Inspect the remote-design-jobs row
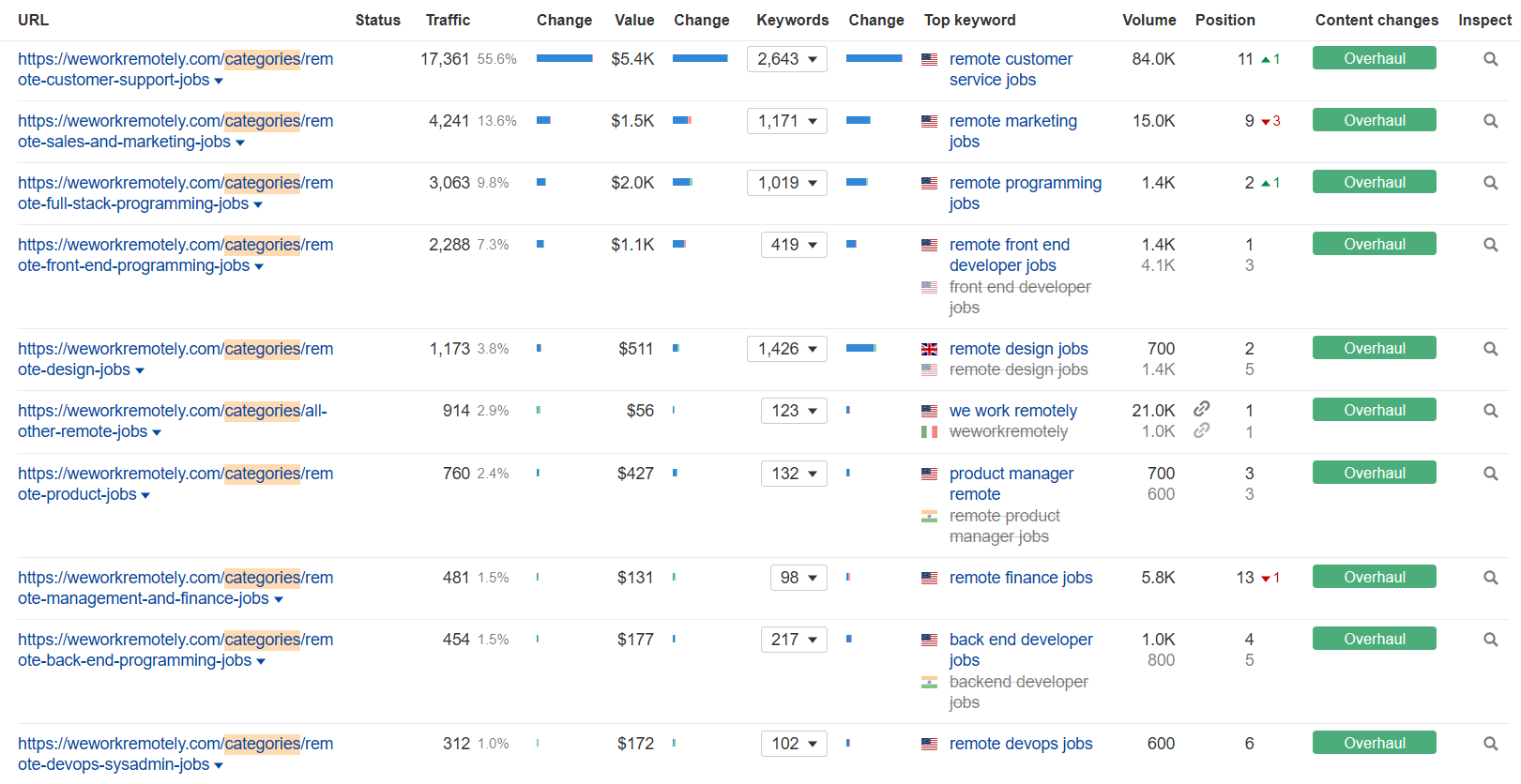This screenshot has height=784, width=1521. [x=1490, y=349]
